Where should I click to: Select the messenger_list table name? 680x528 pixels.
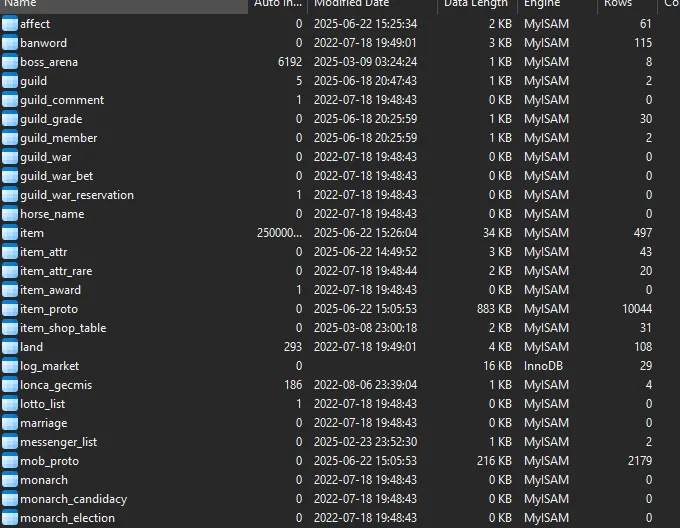(x=59, y=442)
